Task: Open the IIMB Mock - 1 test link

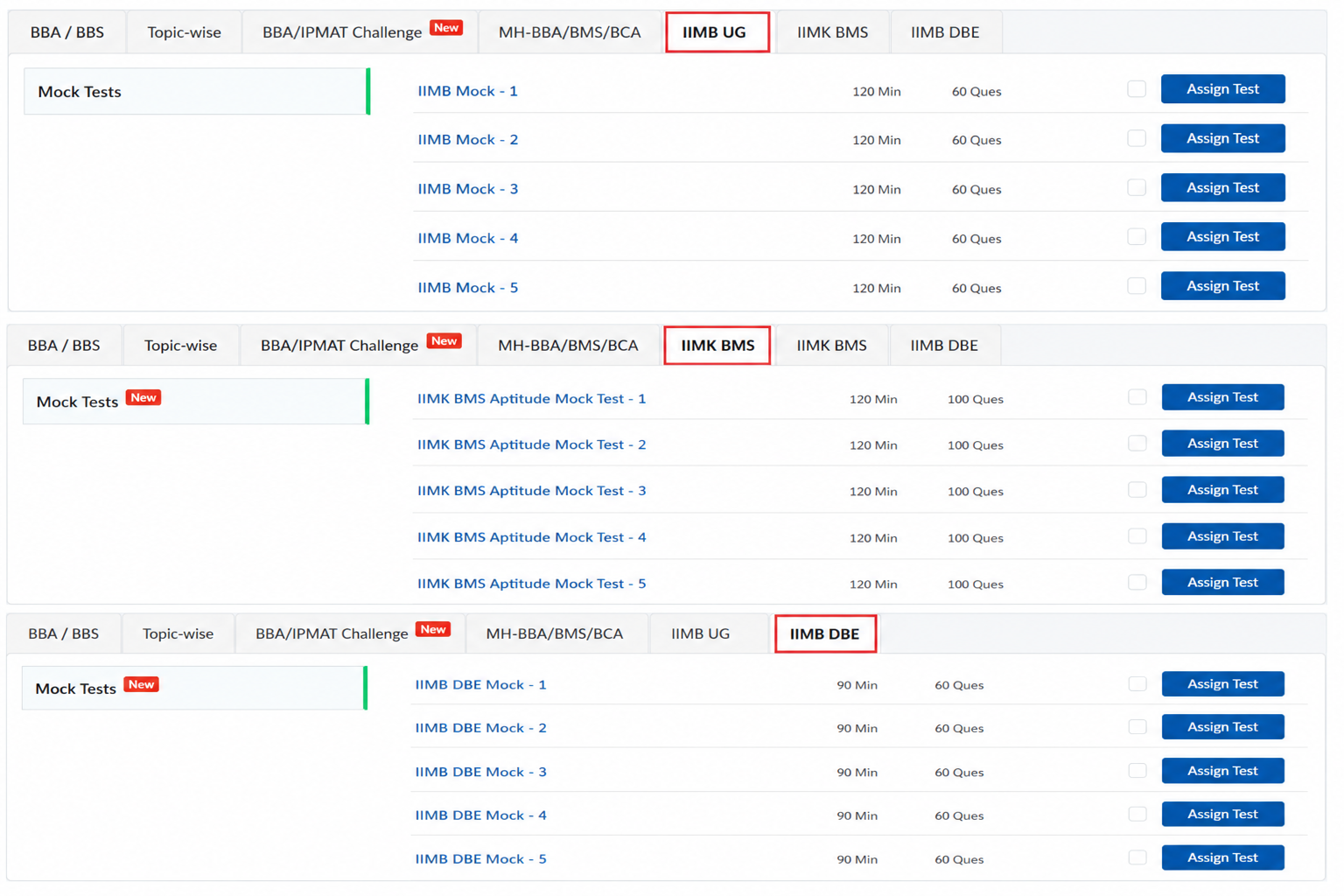Action: click(x=467, y=91)
